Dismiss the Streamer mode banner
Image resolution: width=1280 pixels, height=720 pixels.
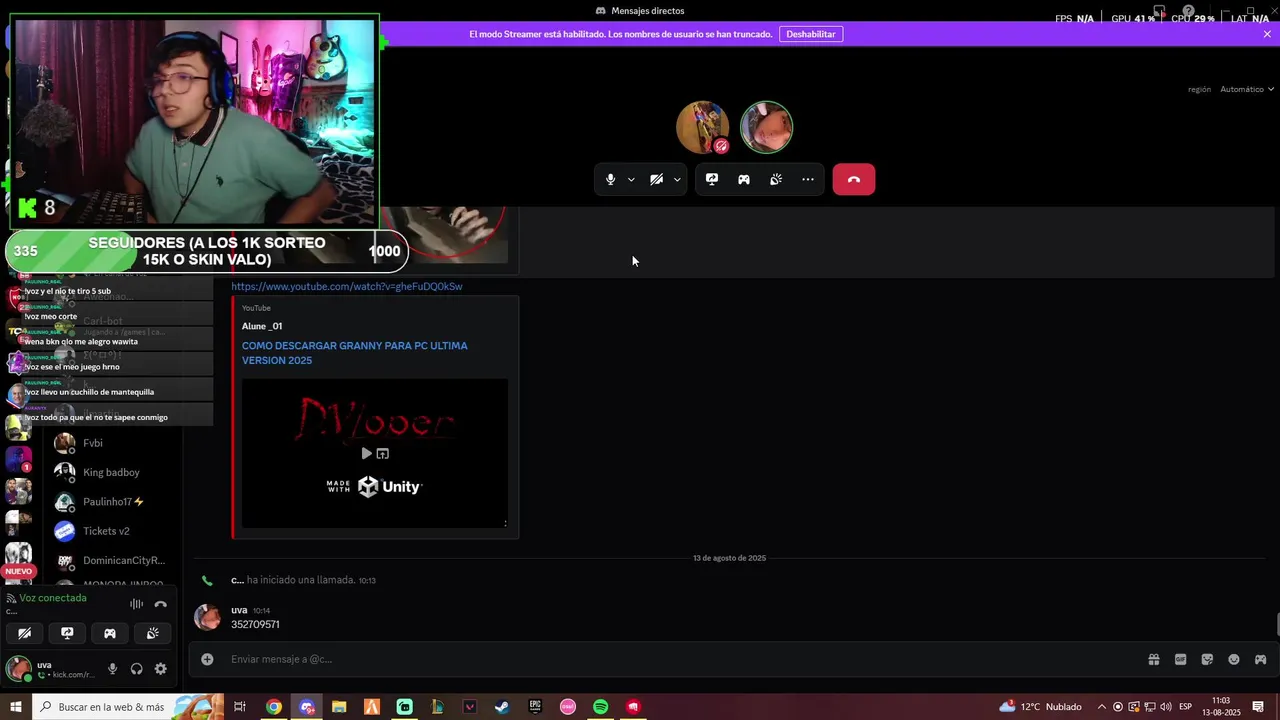point(1267,34)
